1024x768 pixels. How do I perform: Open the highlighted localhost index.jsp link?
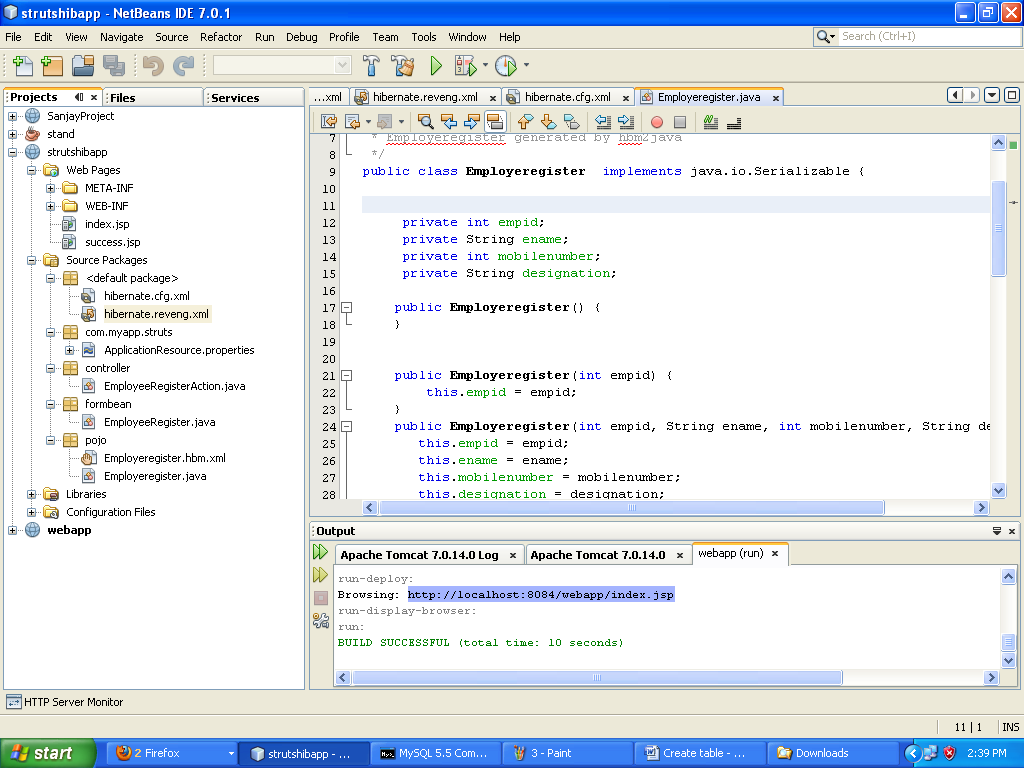[x=540, y=594]
